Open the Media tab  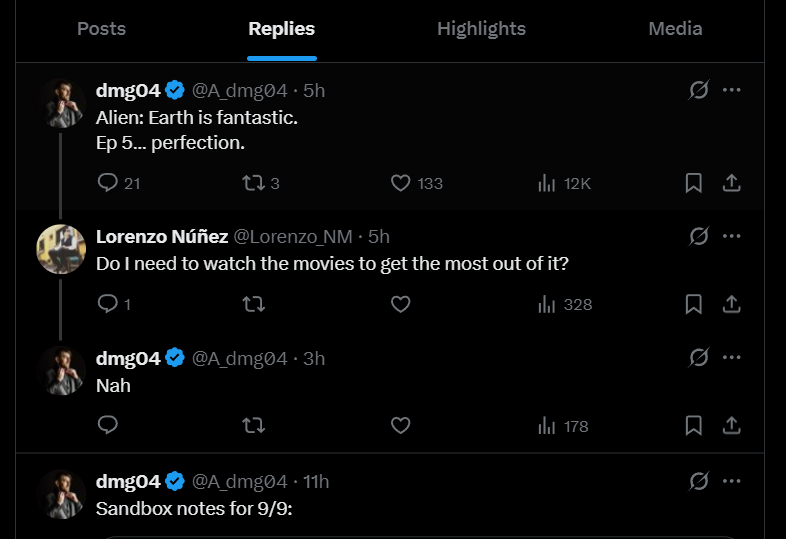point(675,29)
